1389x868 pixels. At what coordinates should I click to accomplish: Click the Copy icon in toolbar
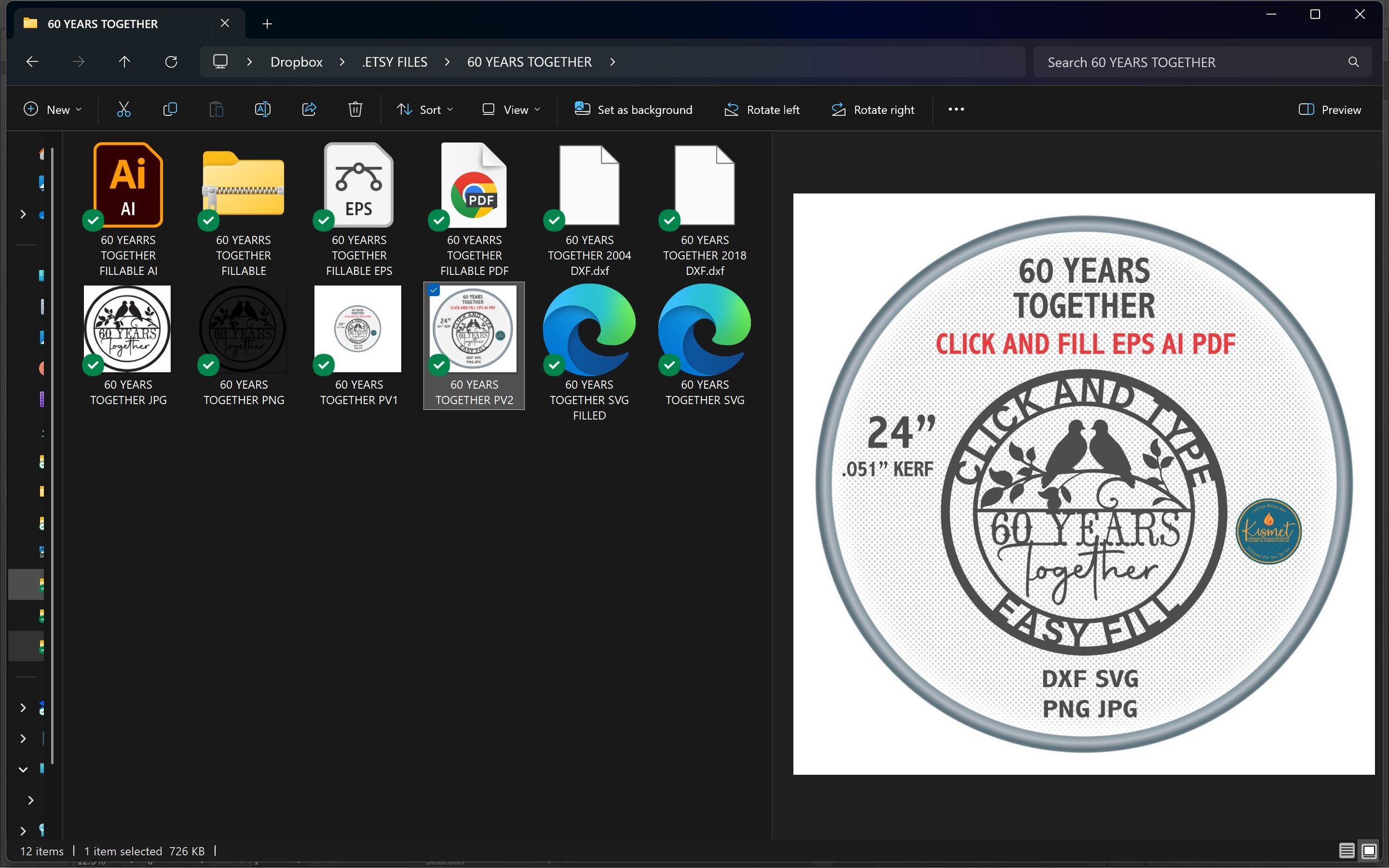coord(170,109)
